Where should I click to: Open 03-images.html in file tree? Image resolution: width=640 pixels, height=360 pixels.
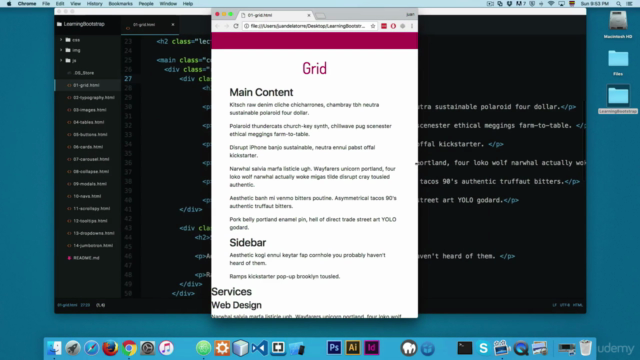tap(89, 110)
